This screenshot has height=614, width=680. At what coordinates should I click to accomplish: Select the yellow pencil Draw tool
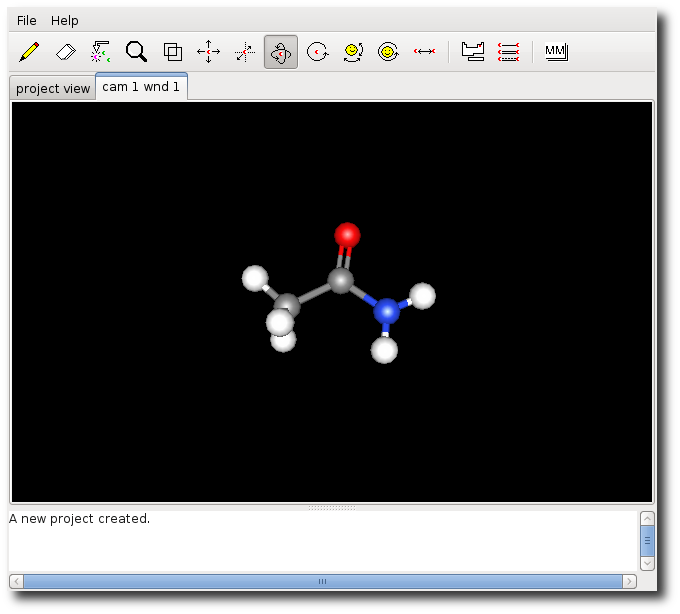coord(29,51)
